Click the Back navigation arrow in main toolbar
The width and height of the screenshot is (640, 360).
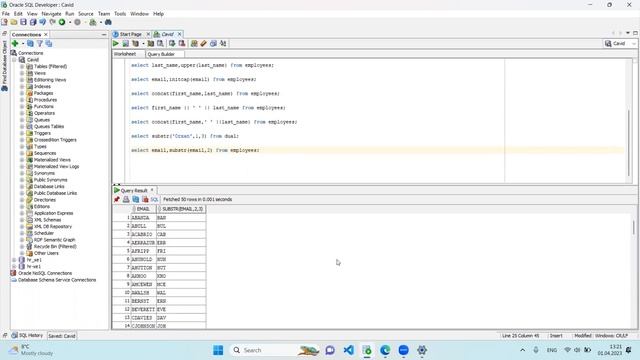point(42,22)
